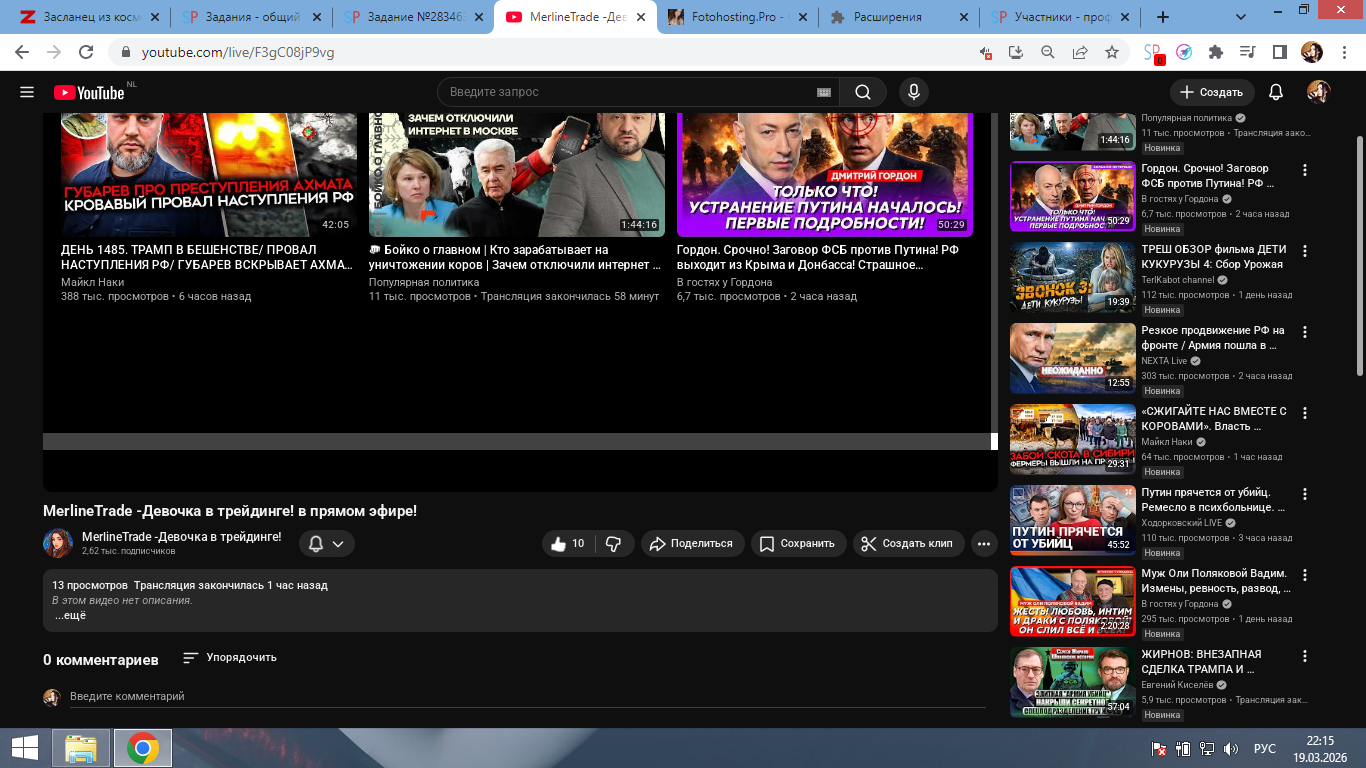Image resolution: width=1366 pixels, height=768 pixels.
Task: Bookmark this page with star icon
Action: click(x=1112, y=52)
